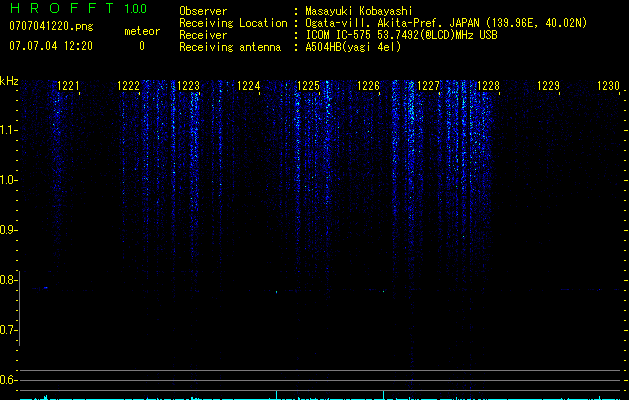Click the 1223 time marker

click(x=188, y=86)
